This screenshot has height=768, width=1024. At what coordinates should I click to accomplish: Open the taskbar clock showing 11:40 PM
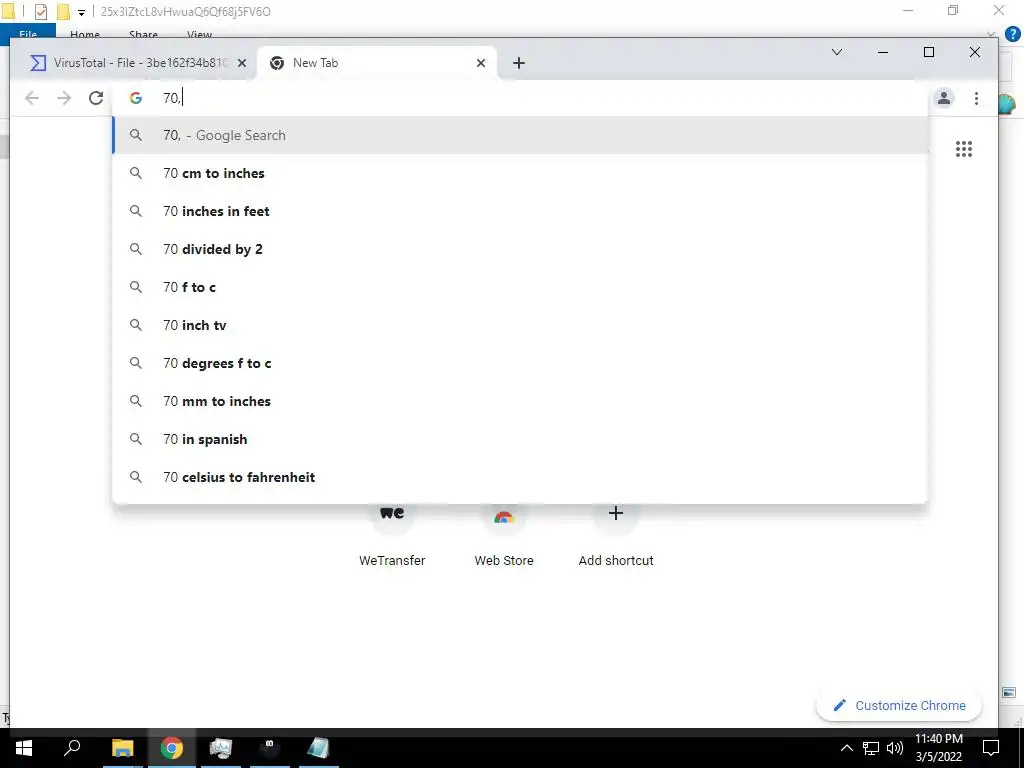click(939, 748)
